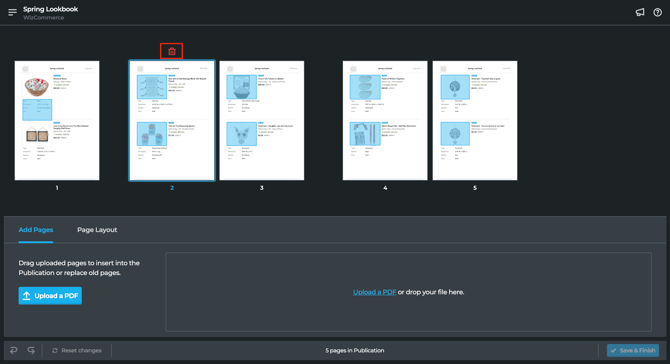Viewport: 670px width, 364px height.
Task: Select page 5 thumbnail
Action: 475,120
